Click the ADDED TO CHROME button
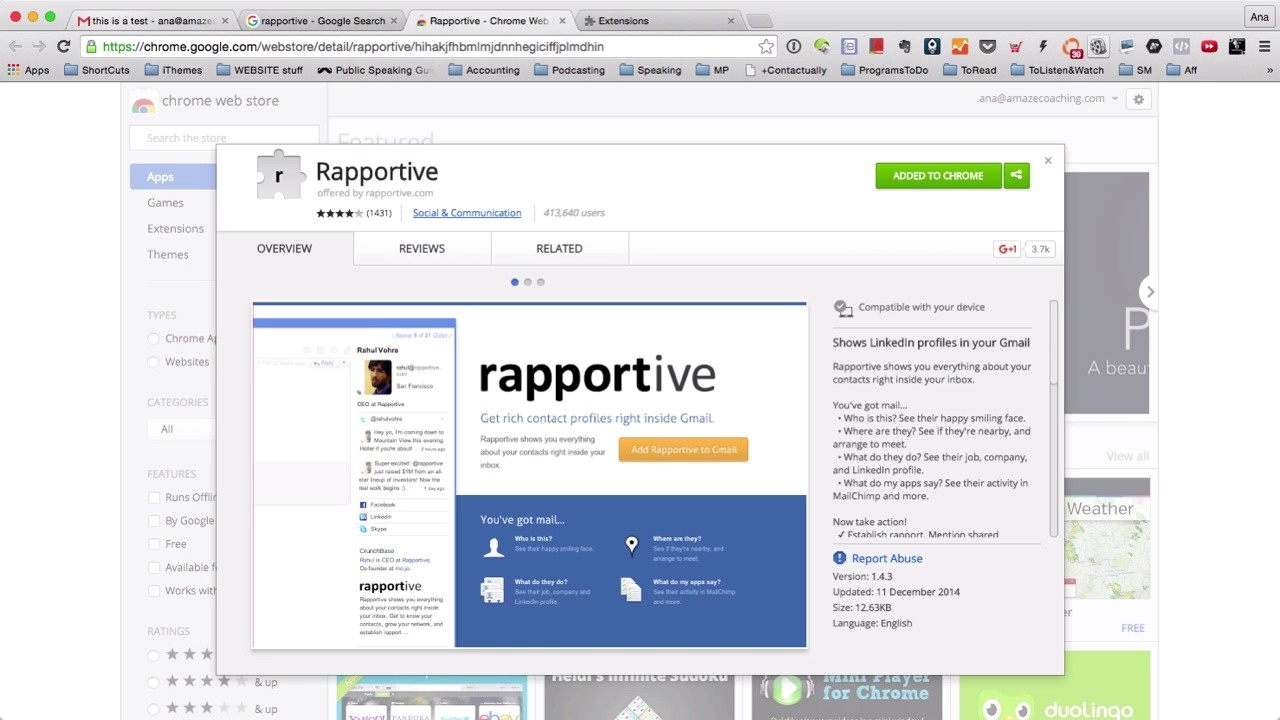 [x=938, y=175]
